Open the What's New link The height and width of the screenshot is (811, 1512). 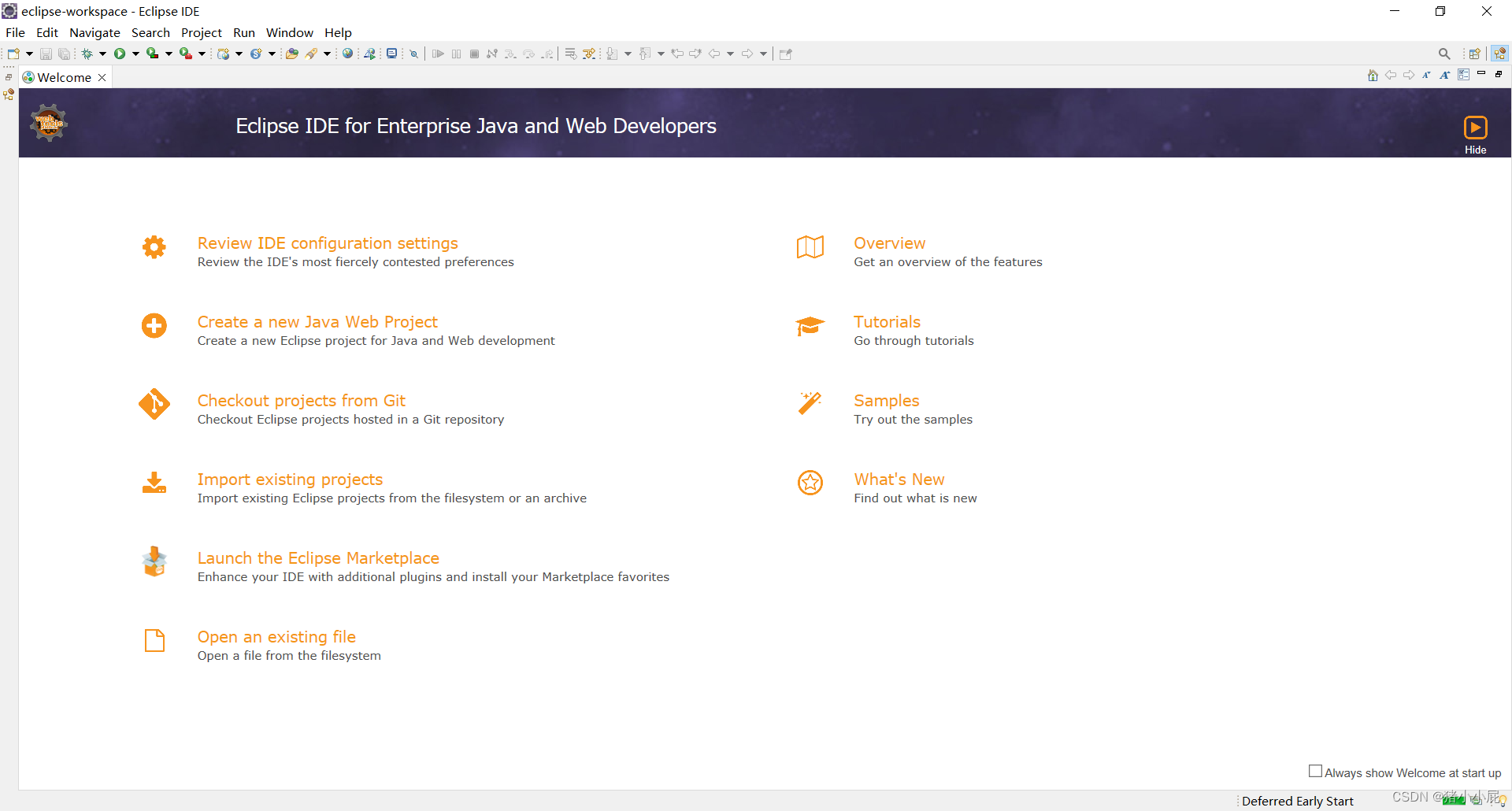tap(899, 480)
